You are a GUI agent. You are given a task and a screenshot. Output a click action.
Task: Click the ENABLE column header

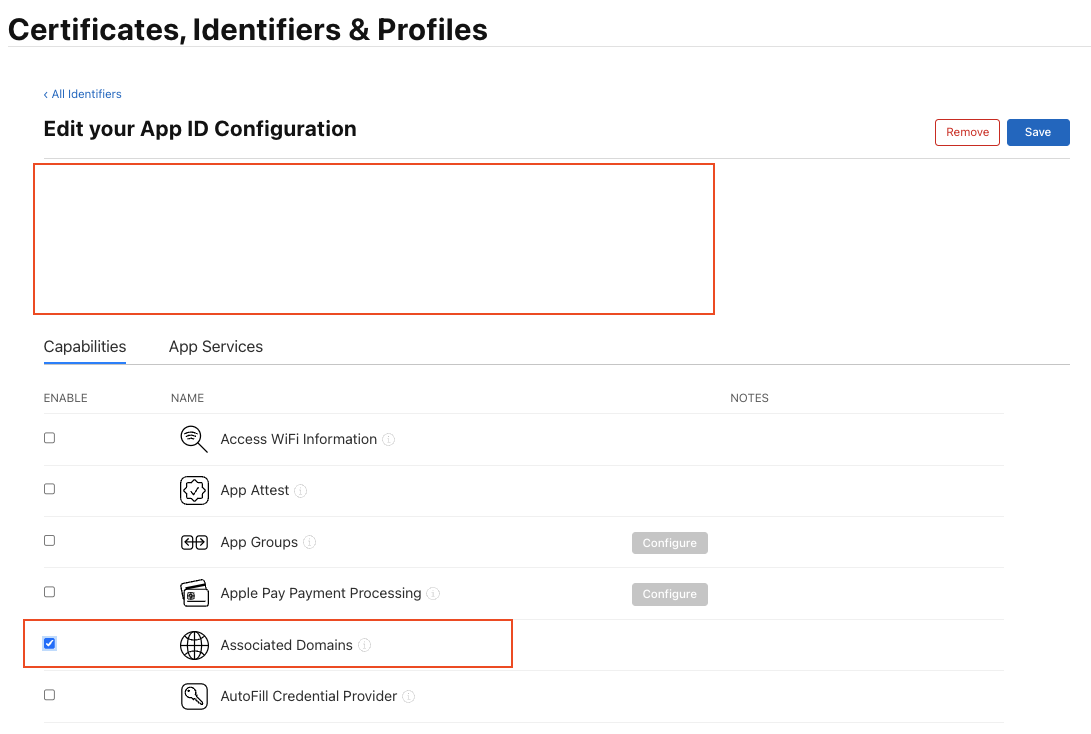pyautogui.click(x=65, y=398)
